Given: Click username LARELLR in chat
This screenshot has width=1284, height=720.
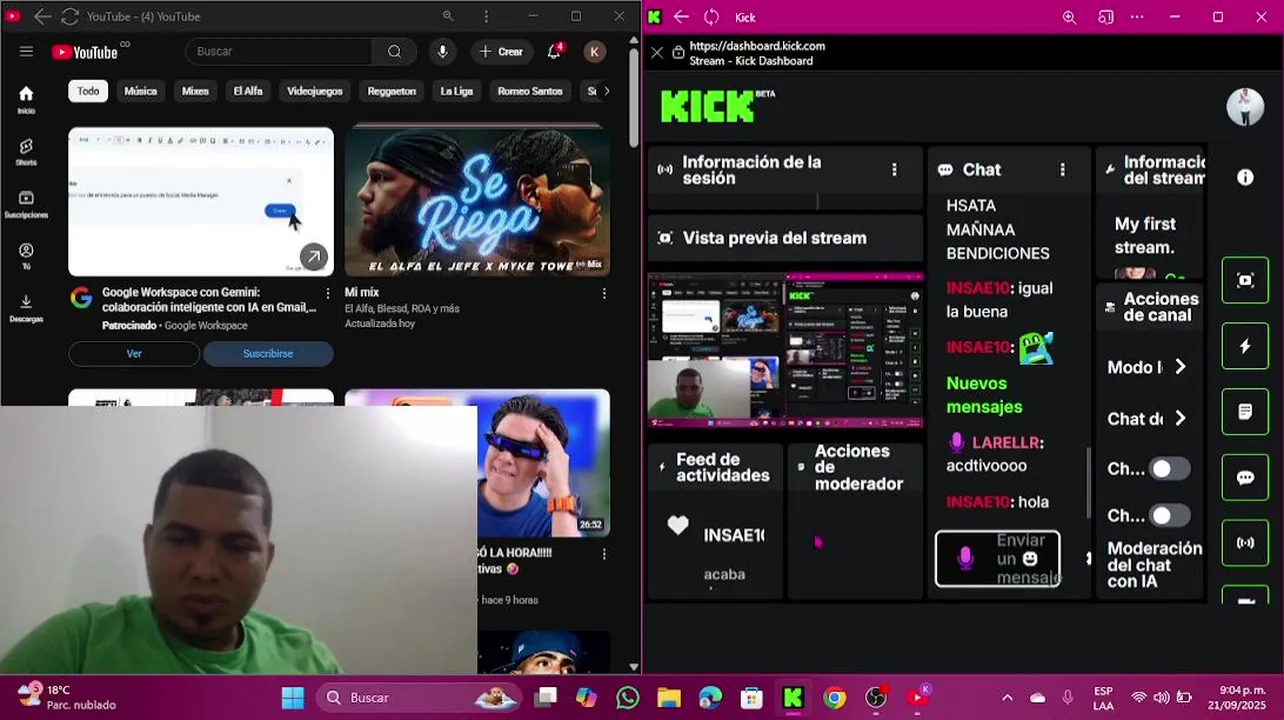Looking at the screenshot, I should pyautogui.click(x=1004, y=442).
